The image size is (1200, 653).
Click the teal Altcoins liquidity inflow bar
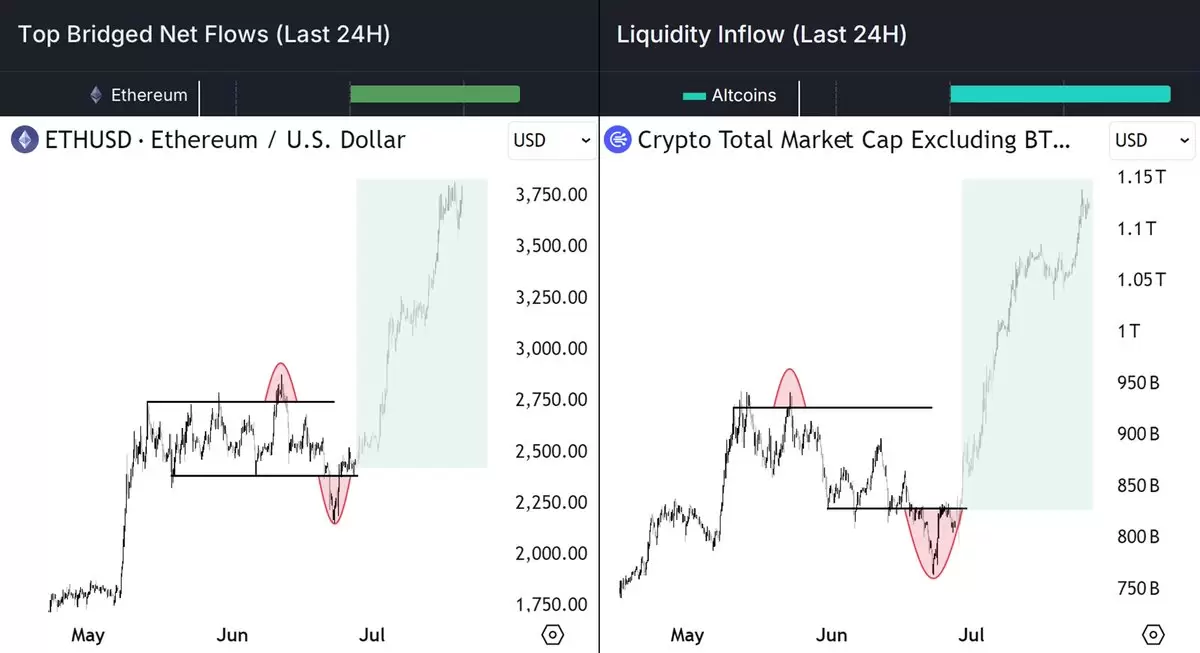[x=1060, y=94]
